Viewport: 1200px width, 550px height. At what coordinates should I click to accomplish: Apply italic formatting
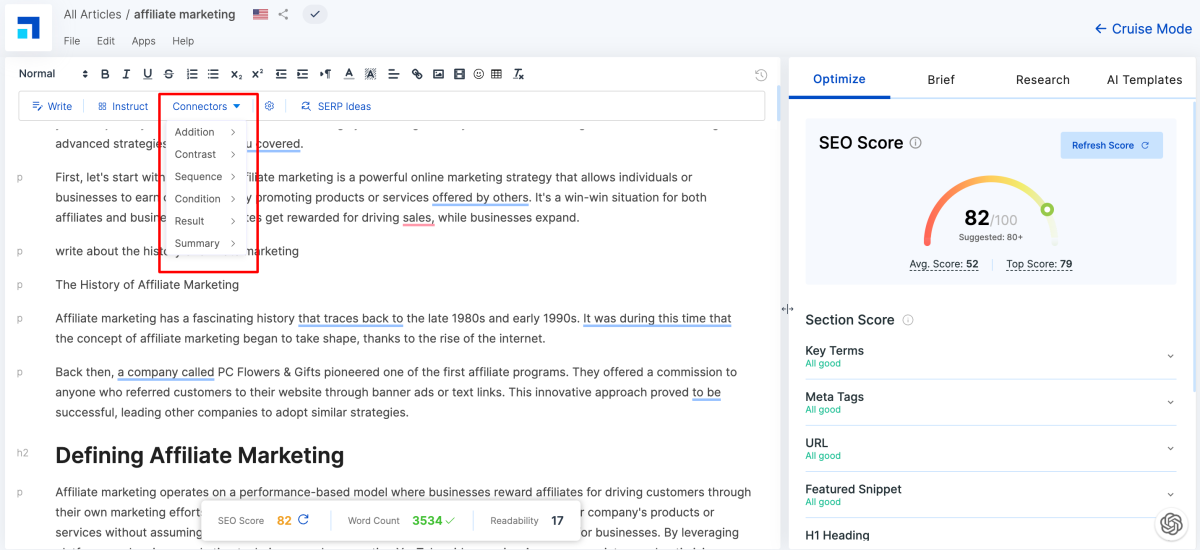126,74
